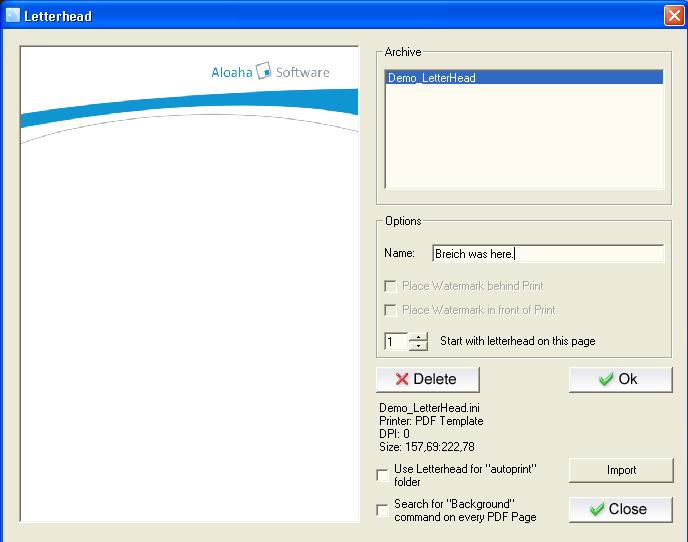
Task: Decrease the letterhead start page number
Action: coord(419,346)
